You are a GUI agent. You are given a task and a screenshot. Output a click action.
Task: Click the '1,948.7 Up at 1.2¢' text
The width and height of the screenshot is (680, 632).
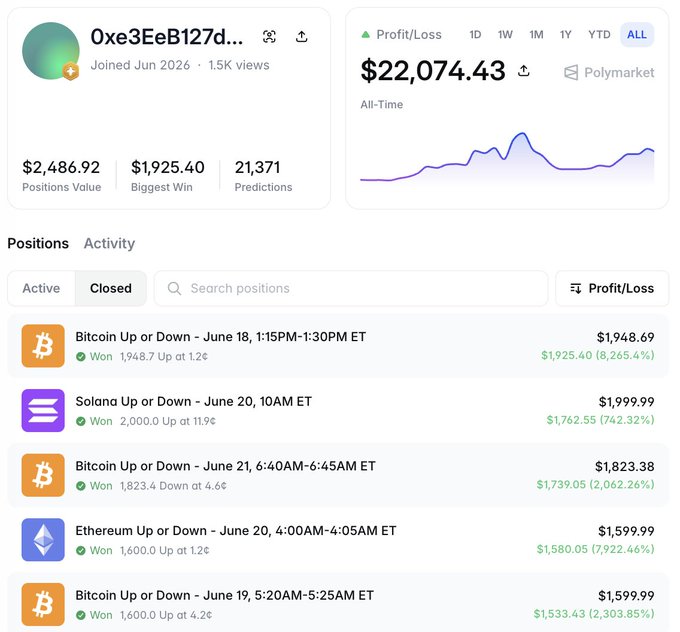pos(164,357)
